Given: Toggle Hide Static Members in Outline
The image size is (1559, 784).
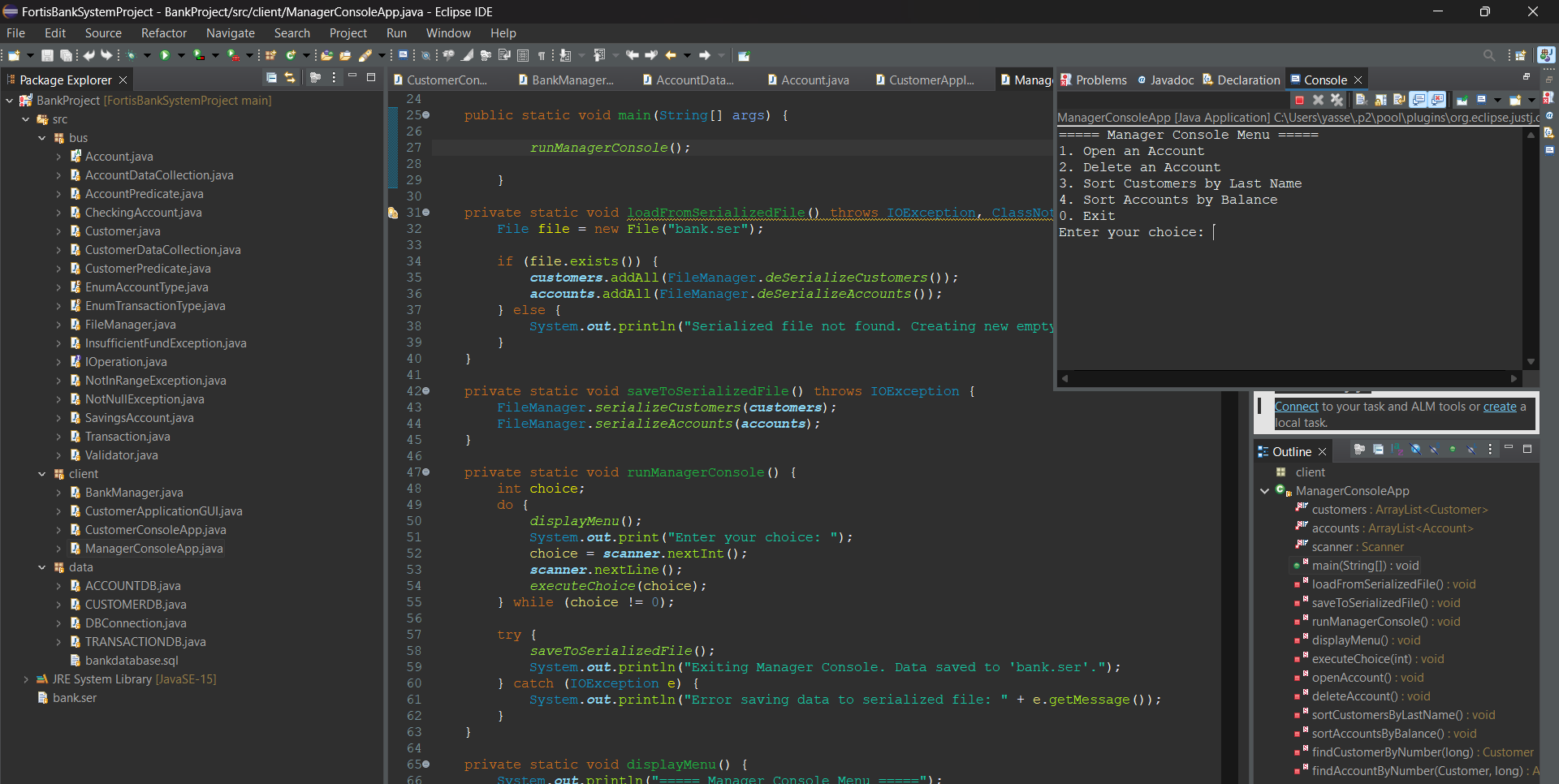Looking at the screenshot, I should coord(1434,449).
